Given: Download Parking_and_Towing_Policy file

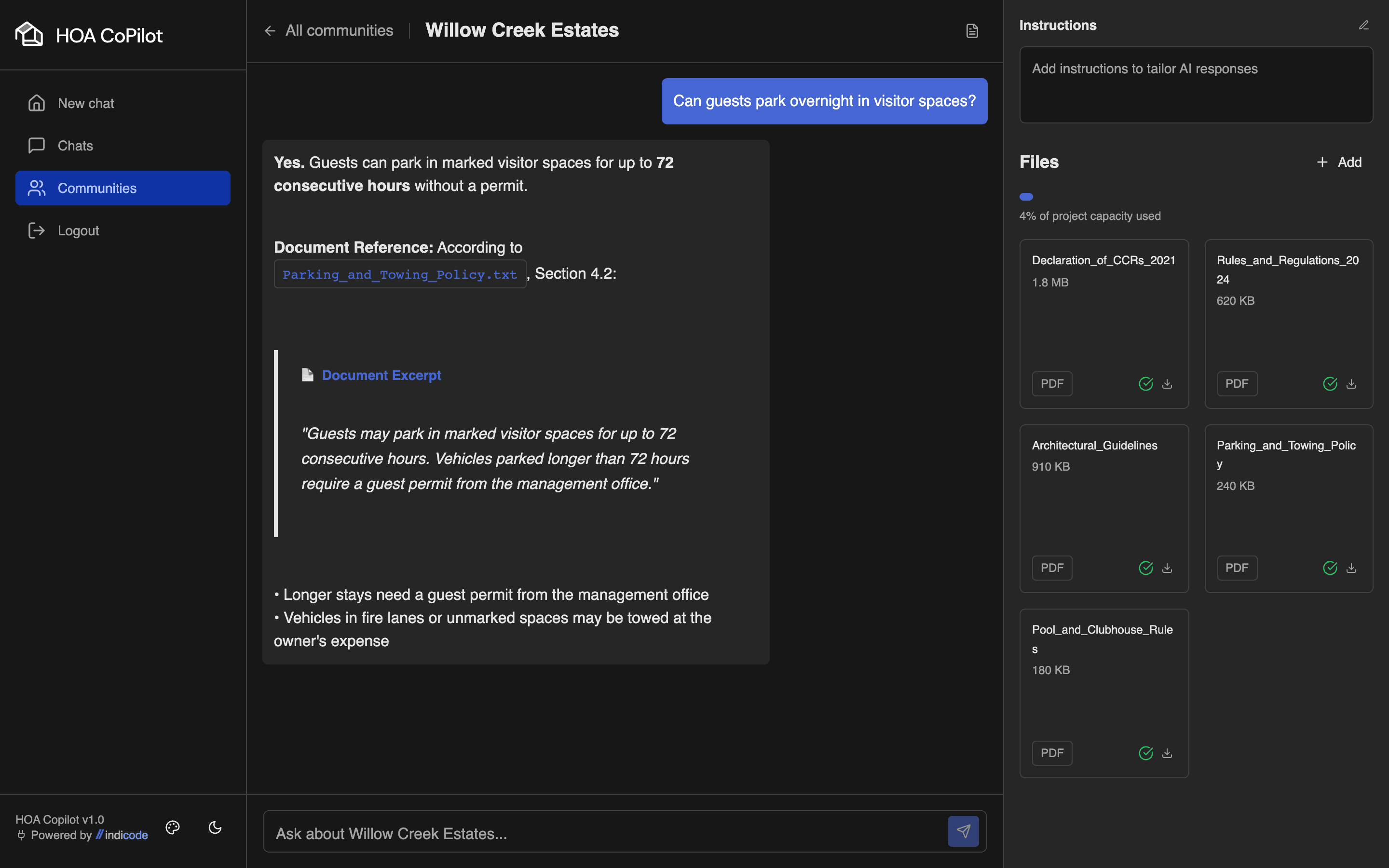Looking at the screenshot, I should pos(1351,569).
